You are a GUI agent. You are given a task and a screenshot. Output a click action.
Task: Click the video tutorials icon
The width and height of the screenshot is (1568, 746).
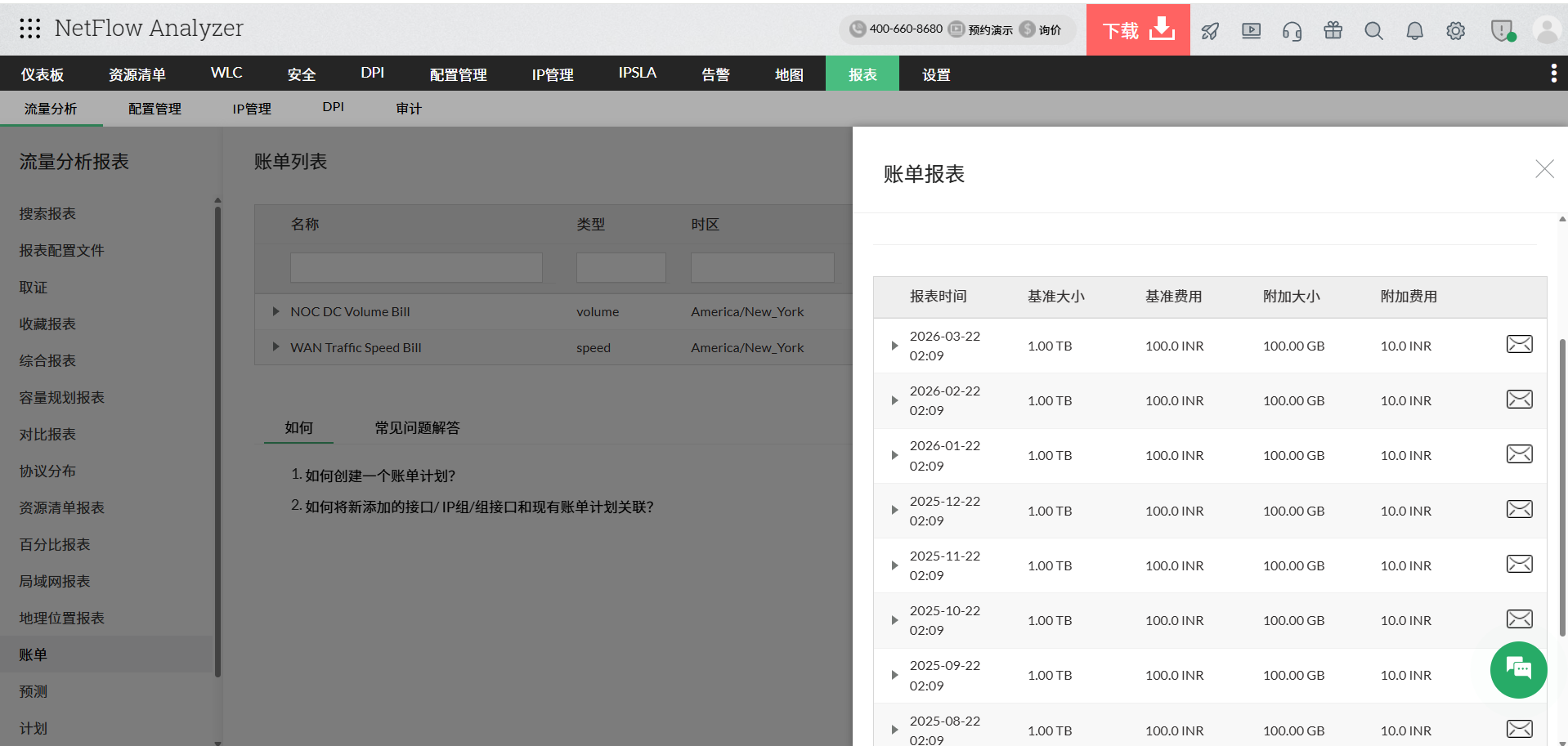[1251, 30]
